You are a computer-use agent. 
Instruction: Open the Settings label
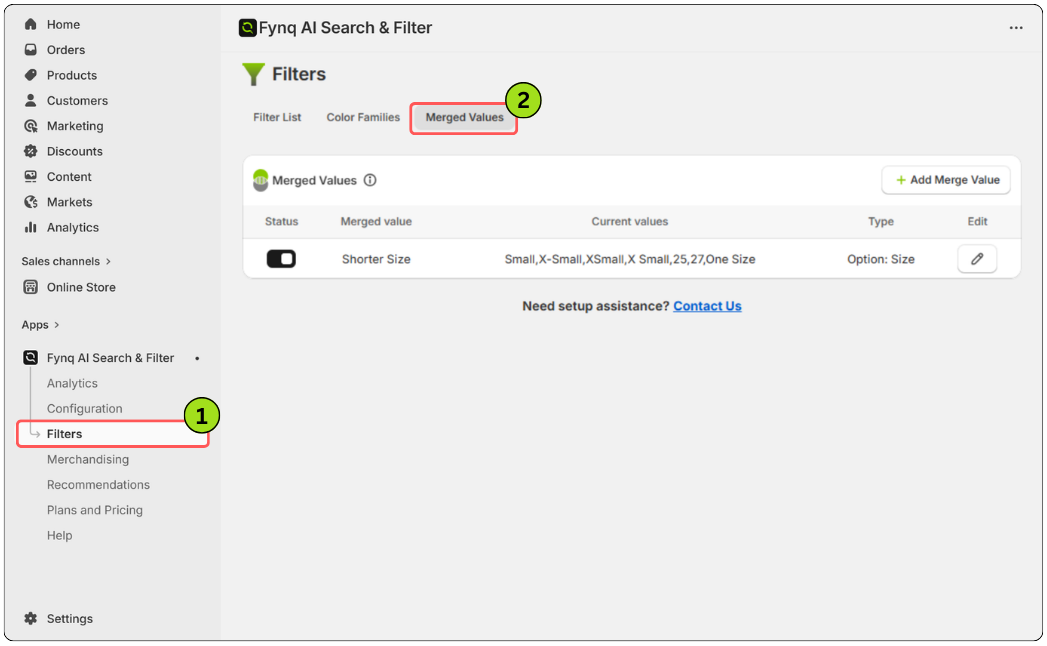pos(70,619)
